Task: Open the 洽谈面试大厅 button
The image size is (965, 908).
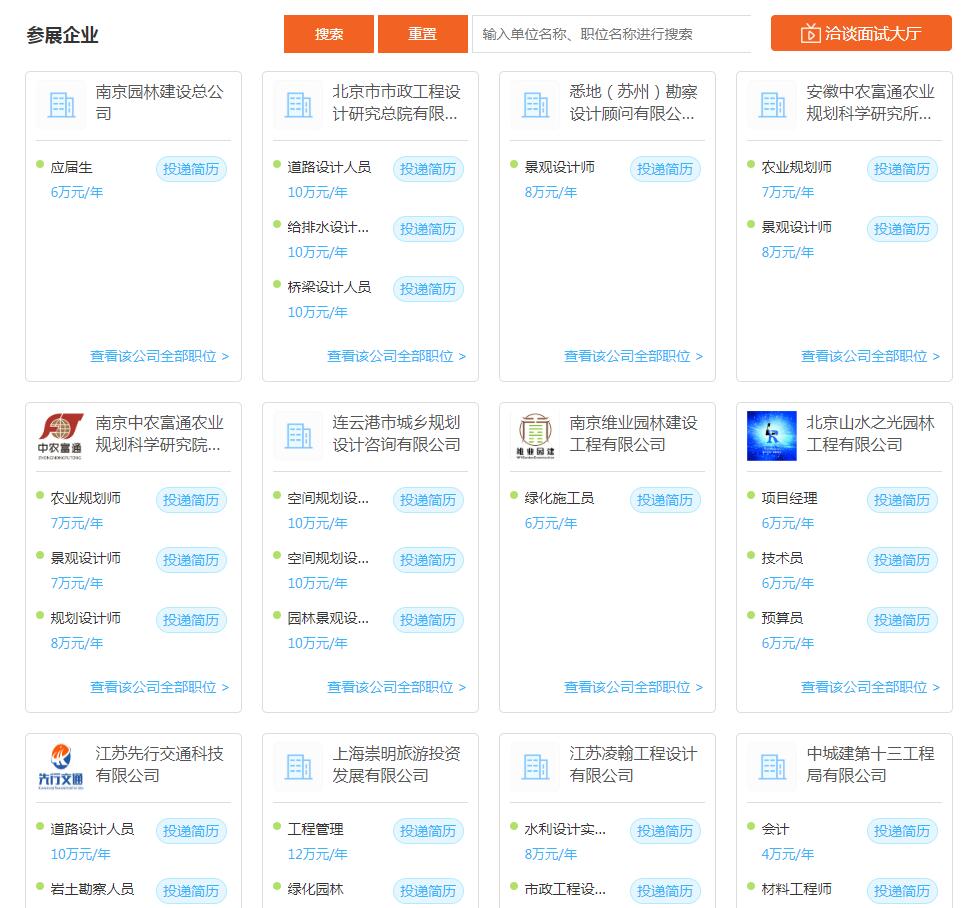Action: click(861, 33)
